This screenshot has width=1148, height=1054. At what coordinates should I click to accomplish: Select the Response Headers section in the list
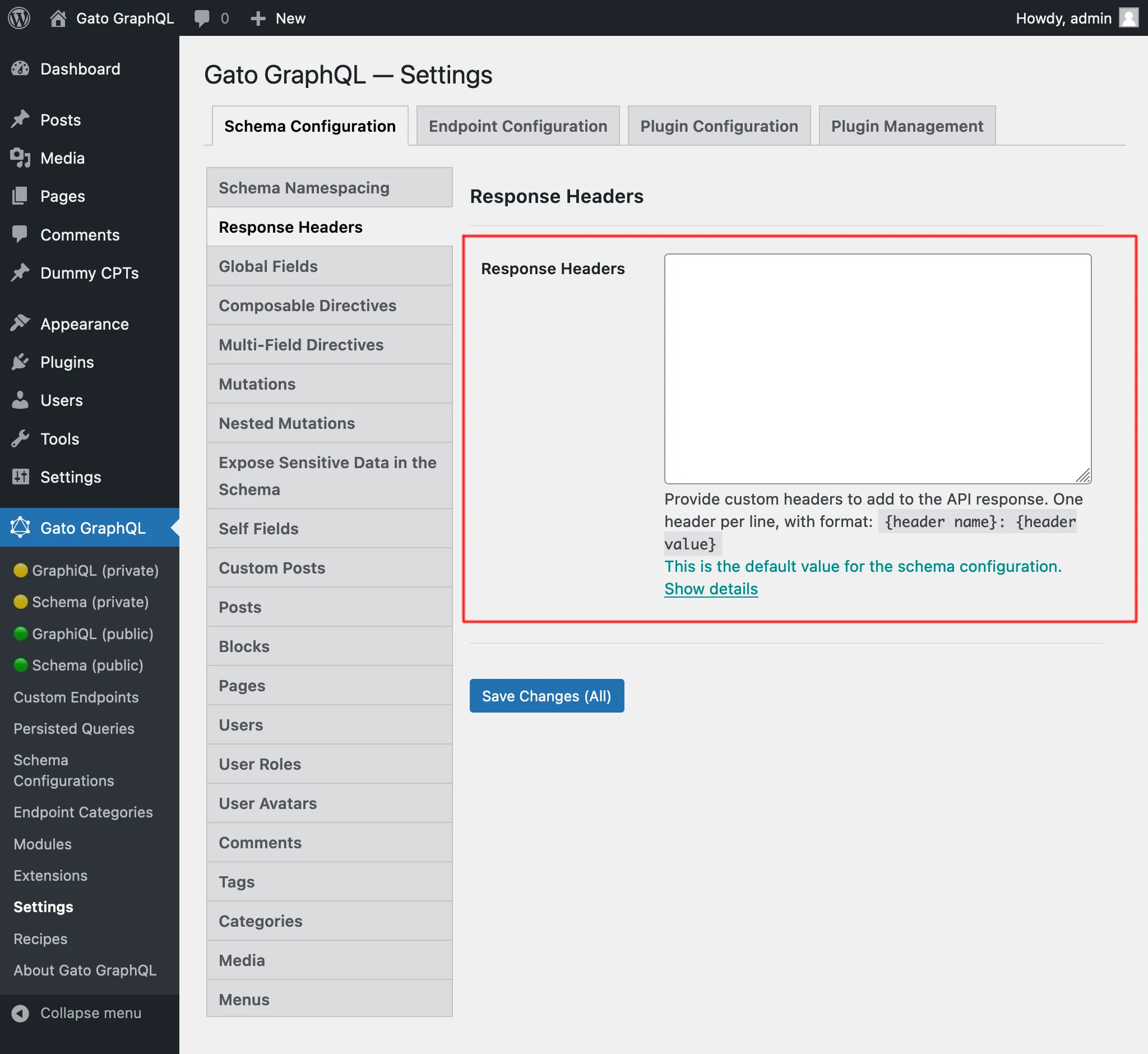(x=330, y=227)
